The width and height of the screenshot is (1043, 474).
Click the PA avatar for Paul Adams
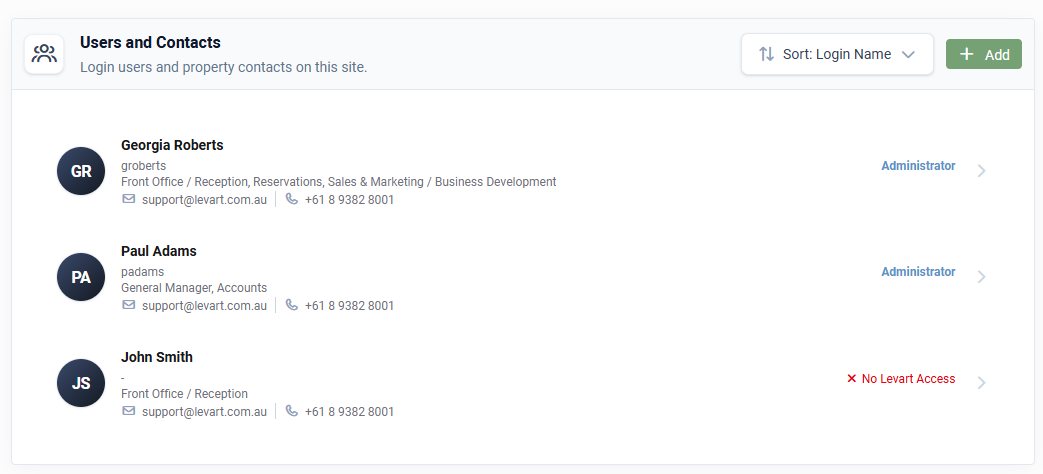point(81,277)
